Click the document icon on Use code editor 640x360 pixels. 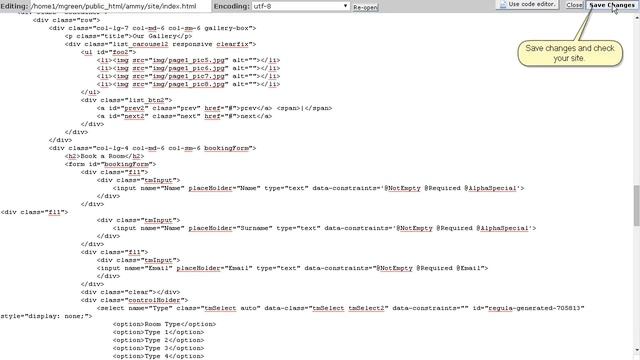[x=502, y=4]
